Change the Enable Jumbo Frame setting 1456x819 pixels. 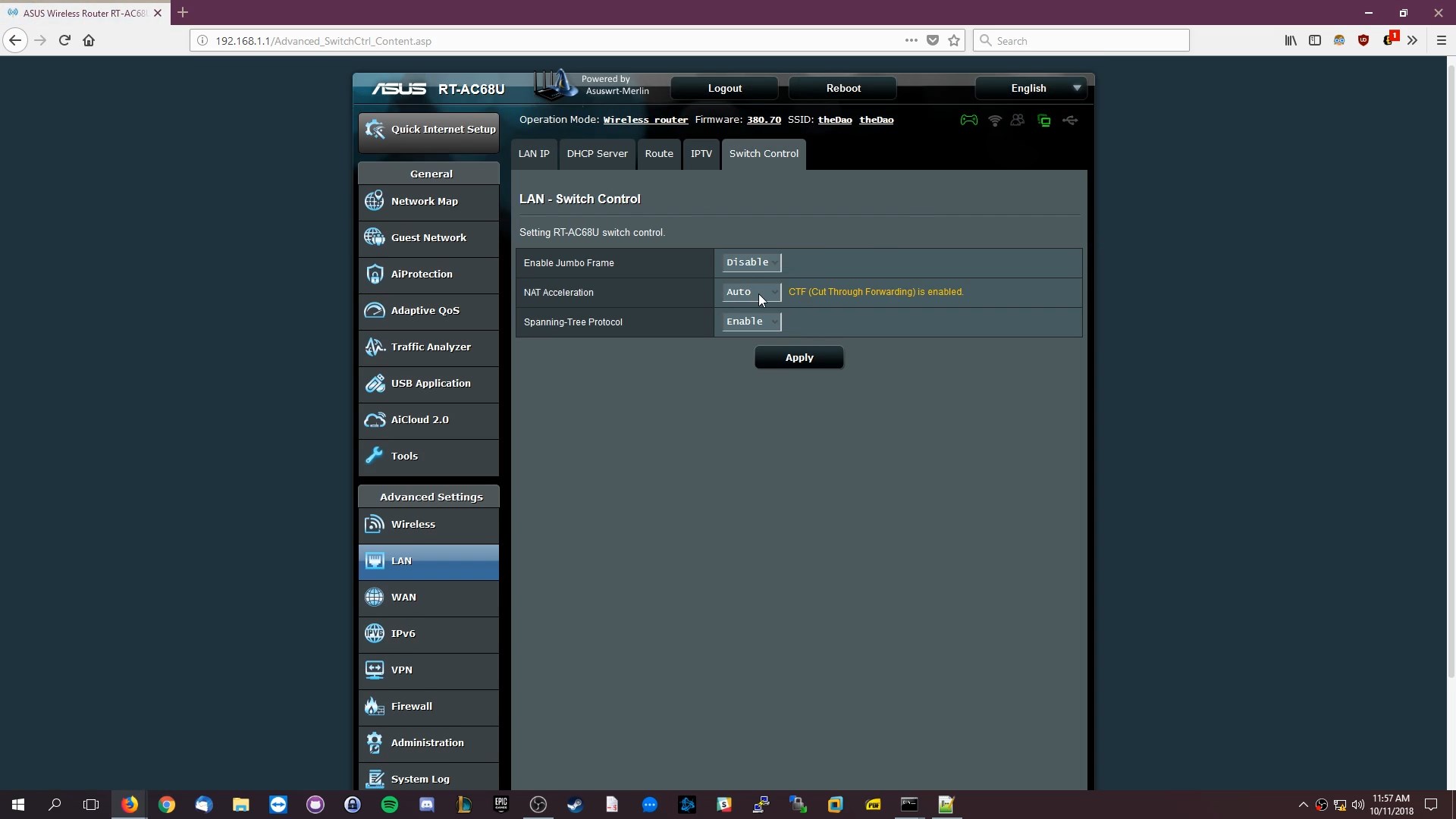tap(751, 262)
